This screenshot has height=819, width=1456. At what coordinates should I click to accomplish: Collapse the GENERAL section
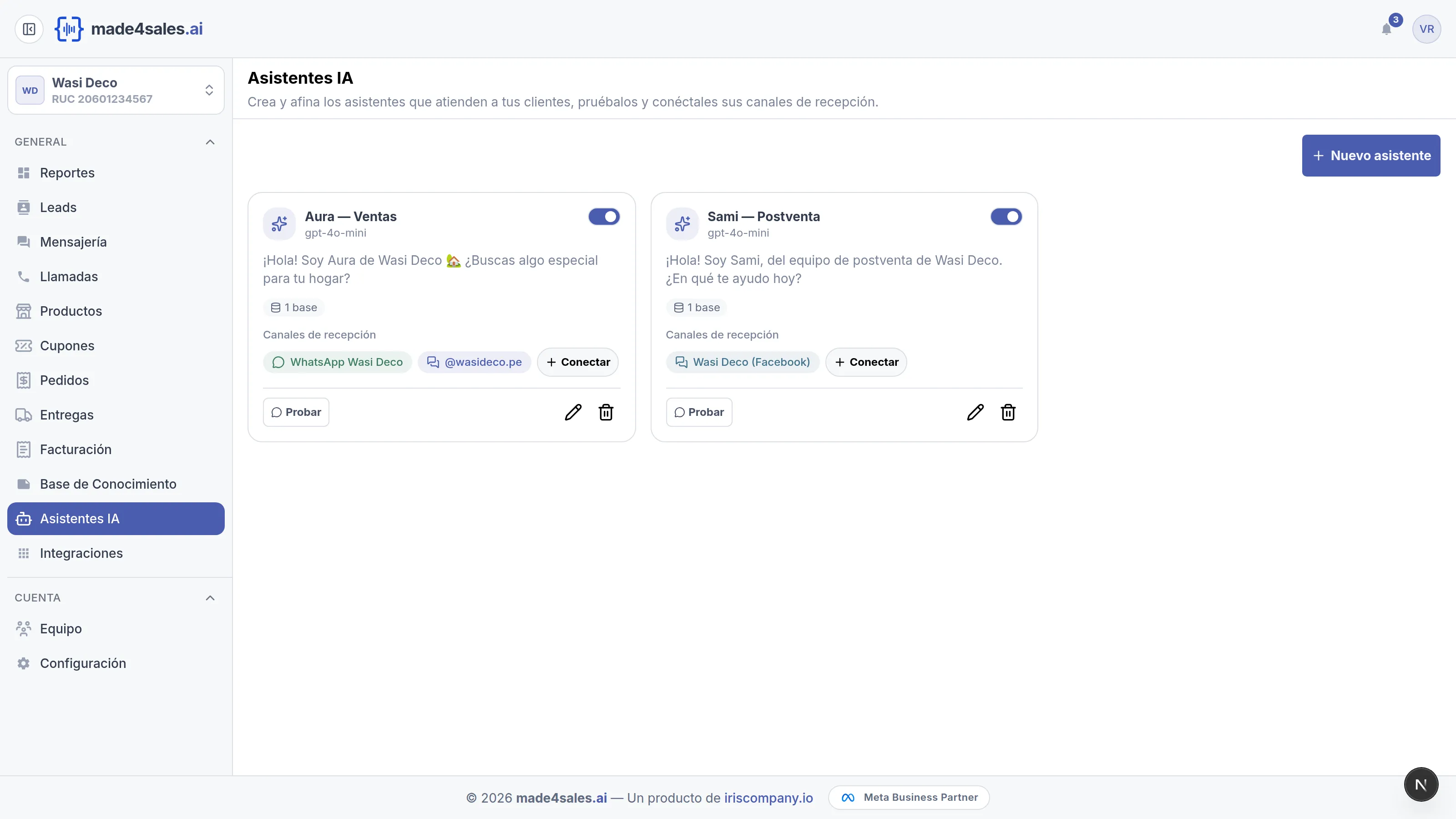(210, 142)
